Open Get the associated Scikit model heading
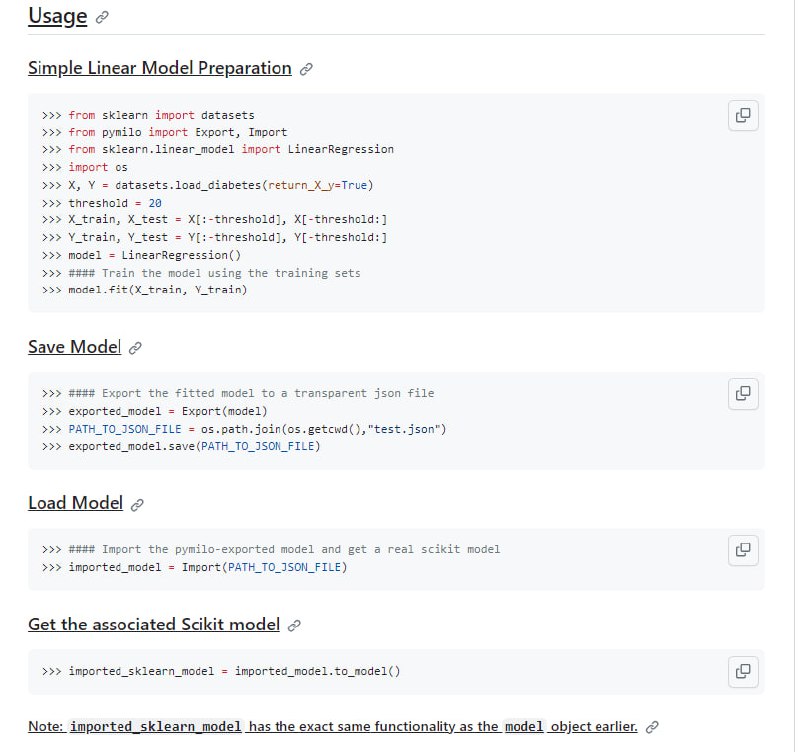This screenshot has width=800, height=752. (154, 624)
